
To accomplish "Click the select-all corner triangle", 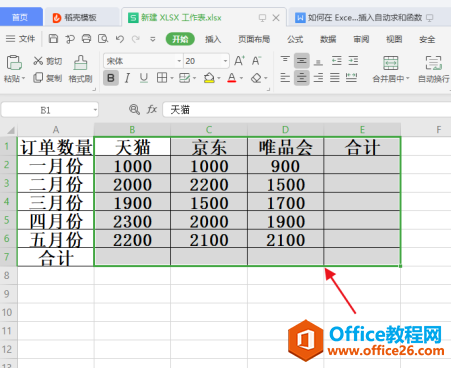I will (11, 130).
